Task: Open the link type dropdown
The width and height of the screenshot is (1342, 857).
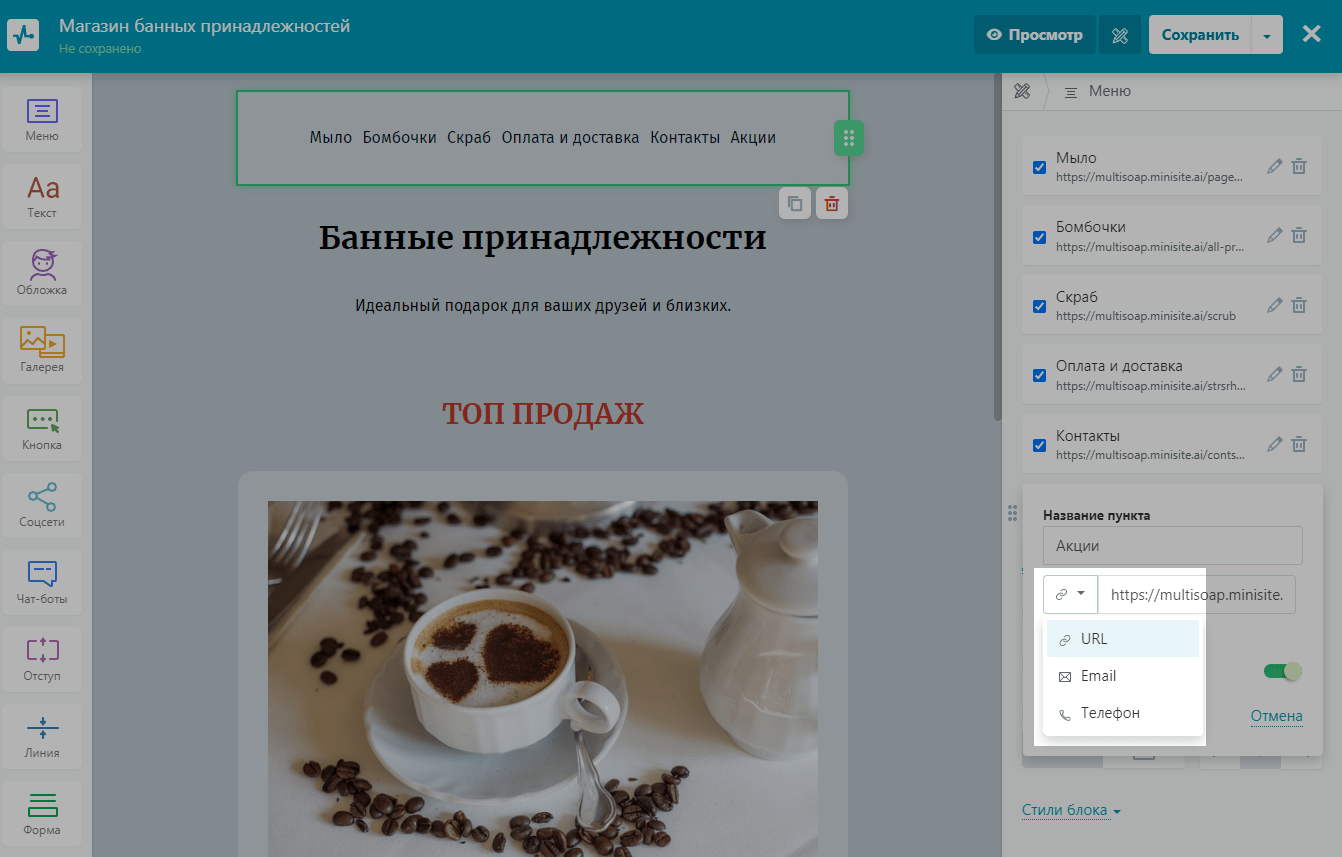Action: coord(1070,594)
